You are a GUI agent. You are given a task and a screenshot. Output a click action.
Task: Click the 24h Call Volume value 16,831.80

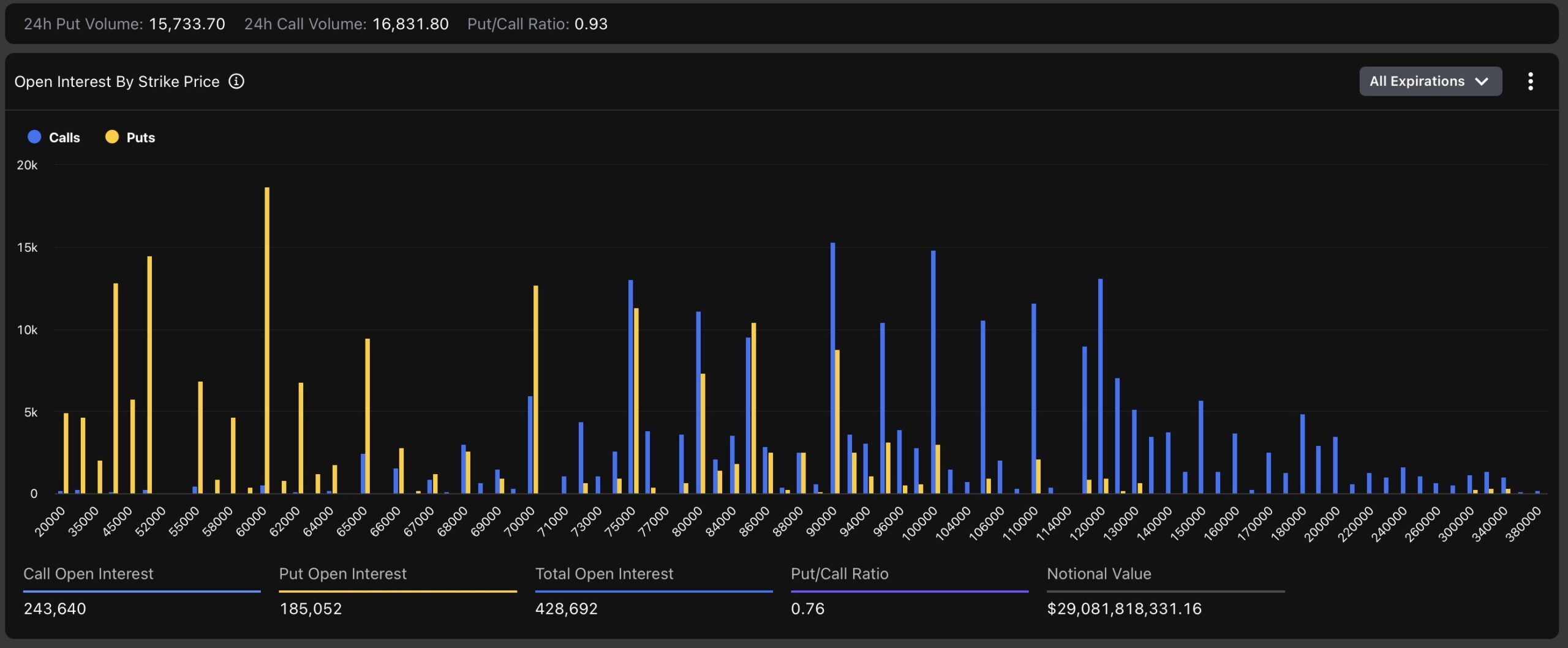click(x=409, y=24)
